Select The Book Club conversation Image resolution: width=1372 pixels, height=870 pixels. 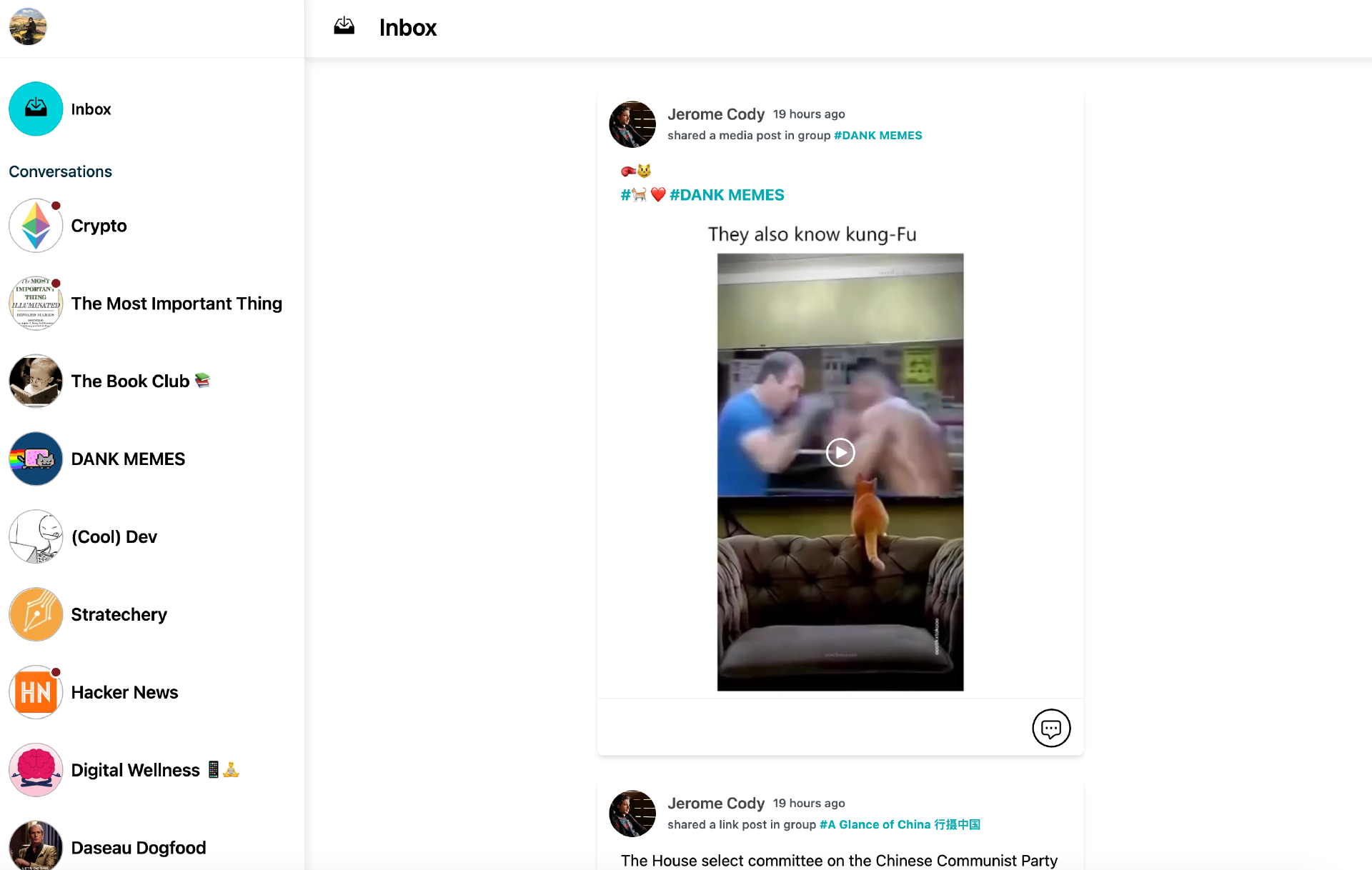pos(130,381)
